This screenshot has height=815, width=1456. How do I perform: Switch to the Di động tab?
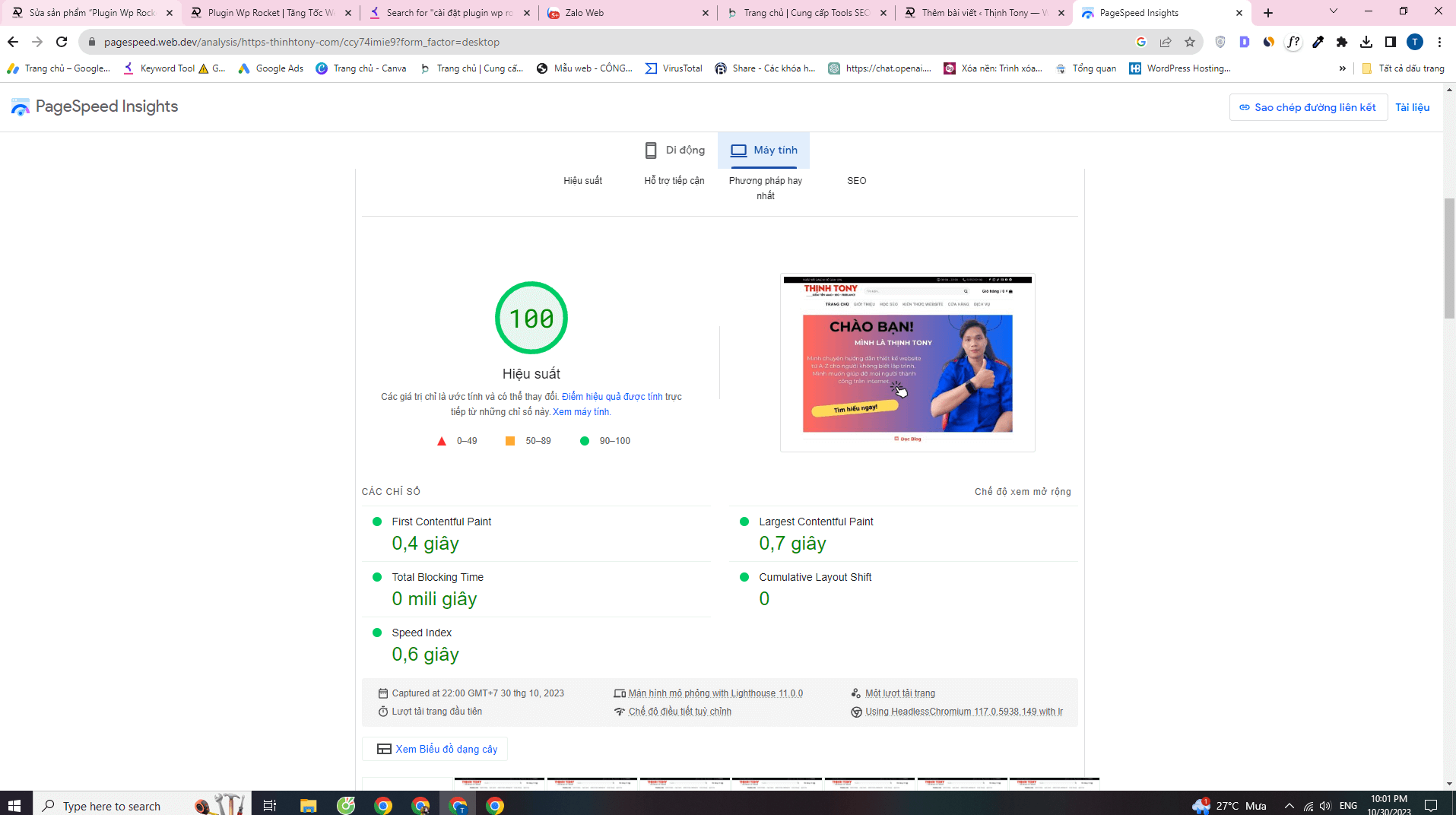click(x=674, y=150)
